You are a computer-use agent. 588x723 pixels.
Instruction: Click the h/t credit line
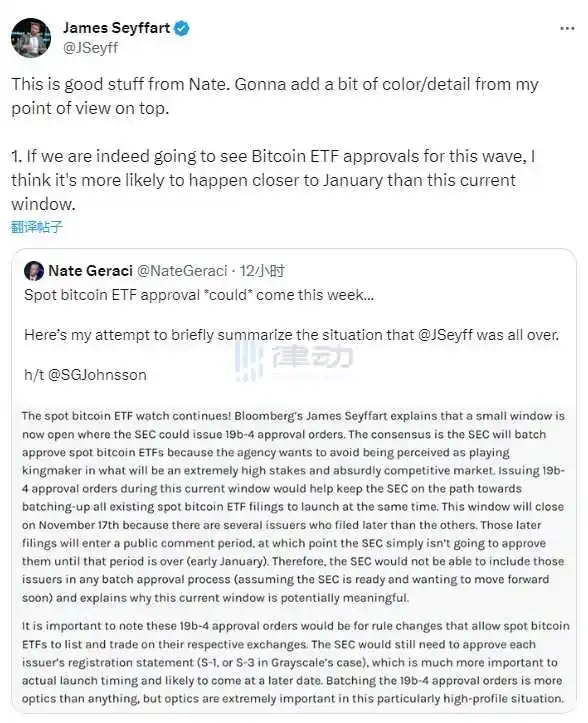tap(85, 375)
